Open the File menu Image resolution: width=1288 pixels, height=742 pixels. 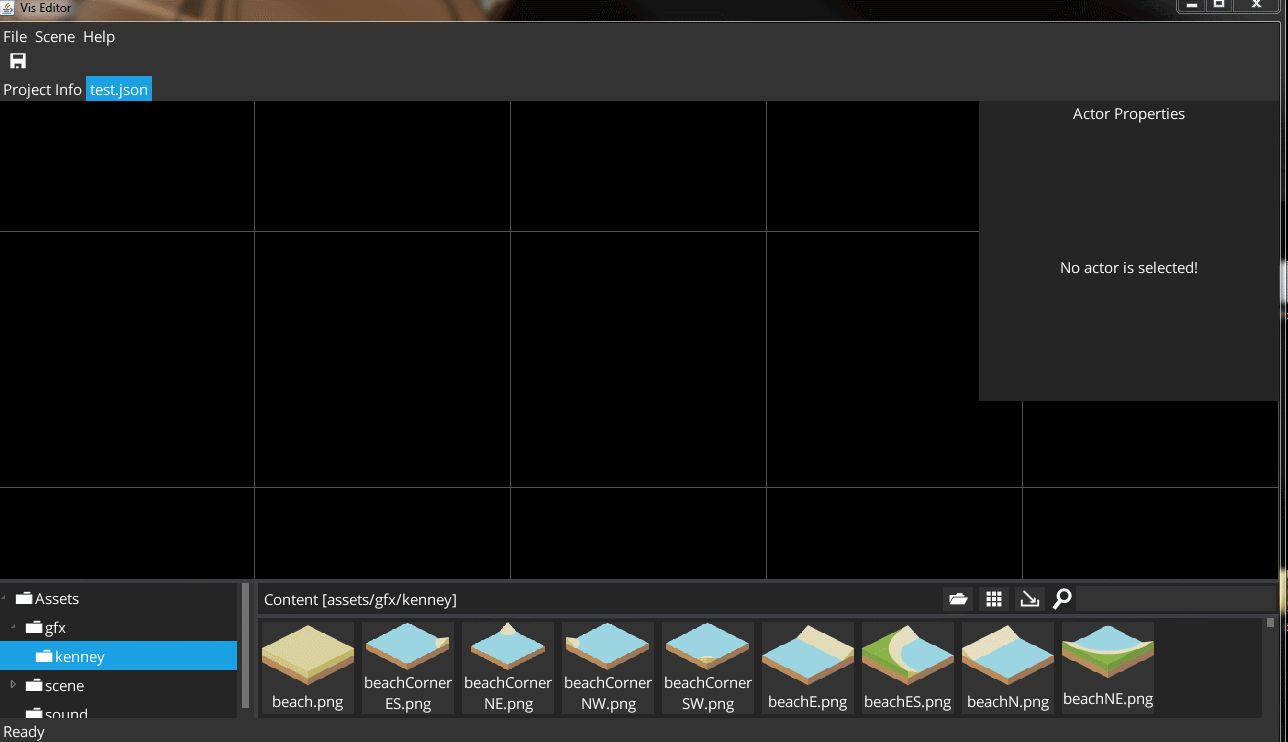coord(15,37)
